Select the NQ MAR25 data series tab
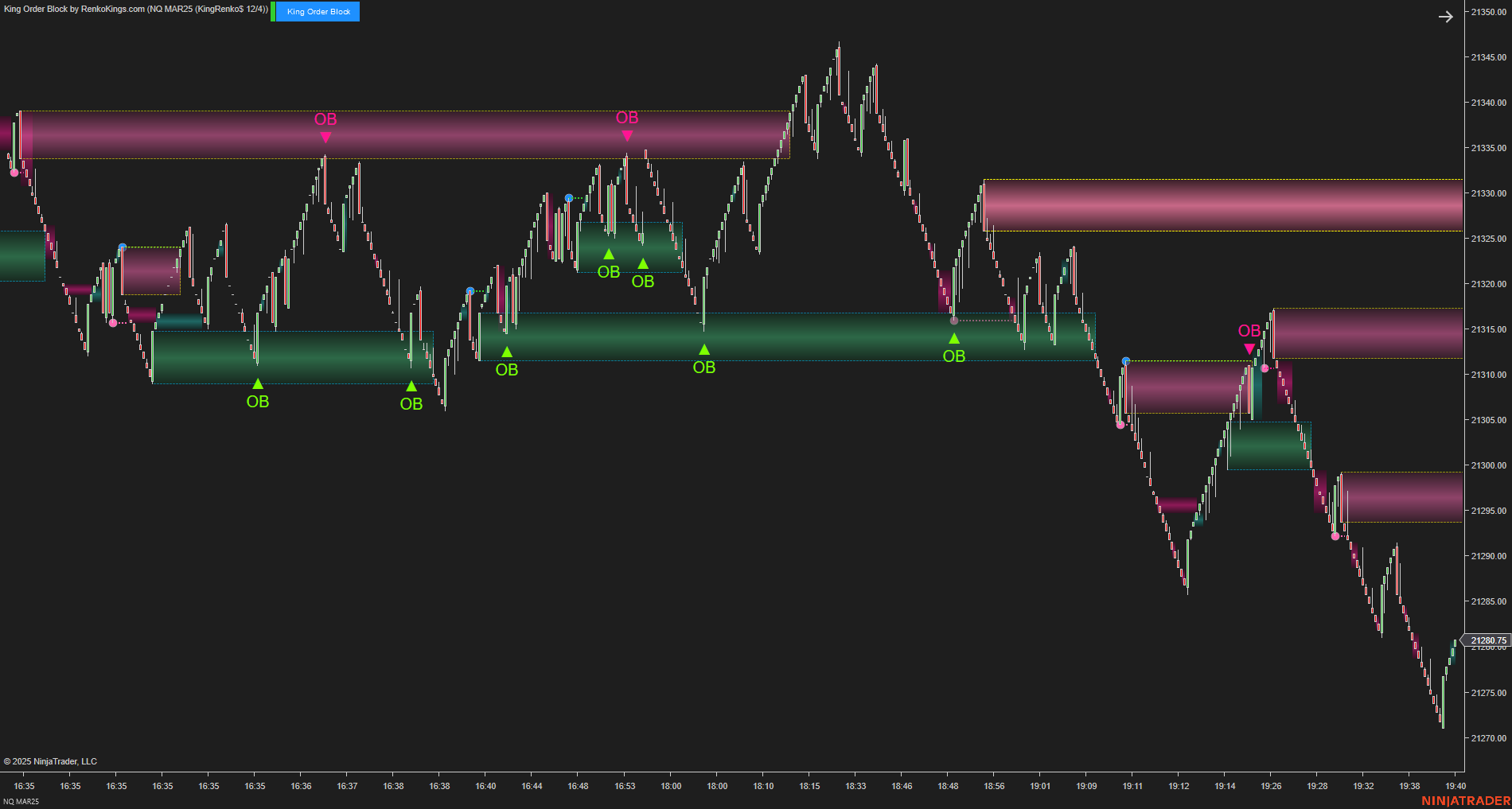The image size is (1512, 809). pos(21,801)
